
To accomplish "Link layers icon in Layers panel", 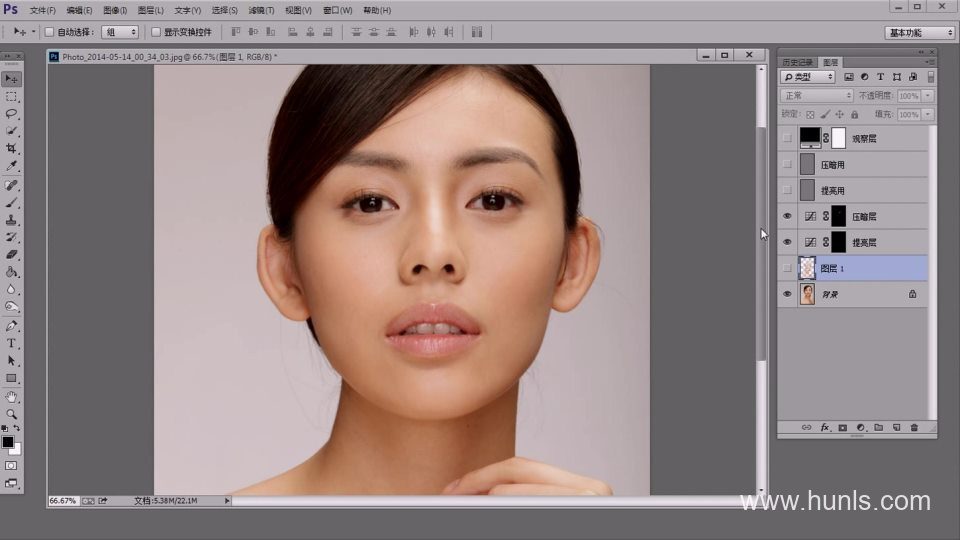I will pyautogui.click(x=806, y=427).
